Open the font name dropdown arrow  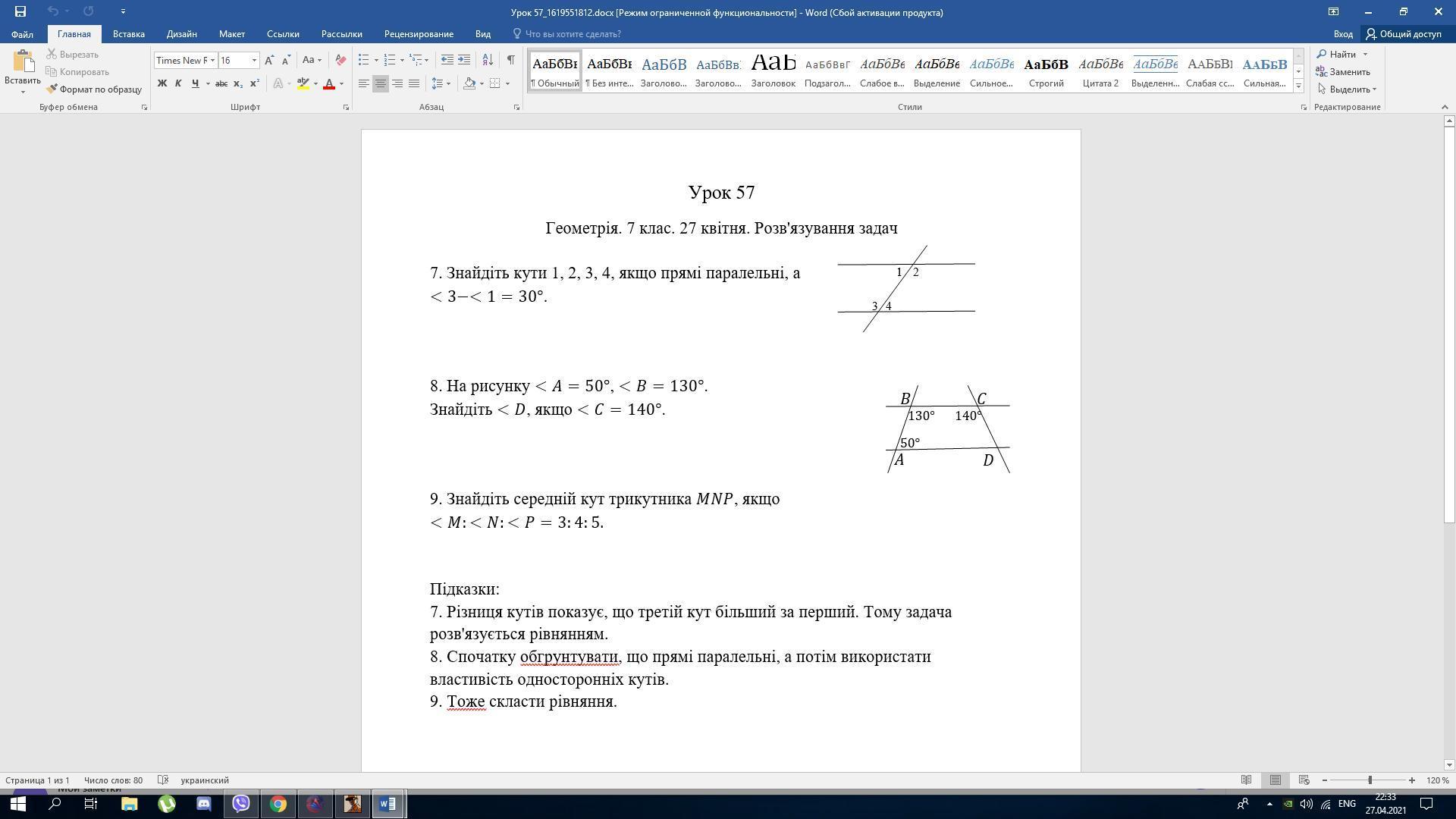pyautogui.click(x=212, y=60)
